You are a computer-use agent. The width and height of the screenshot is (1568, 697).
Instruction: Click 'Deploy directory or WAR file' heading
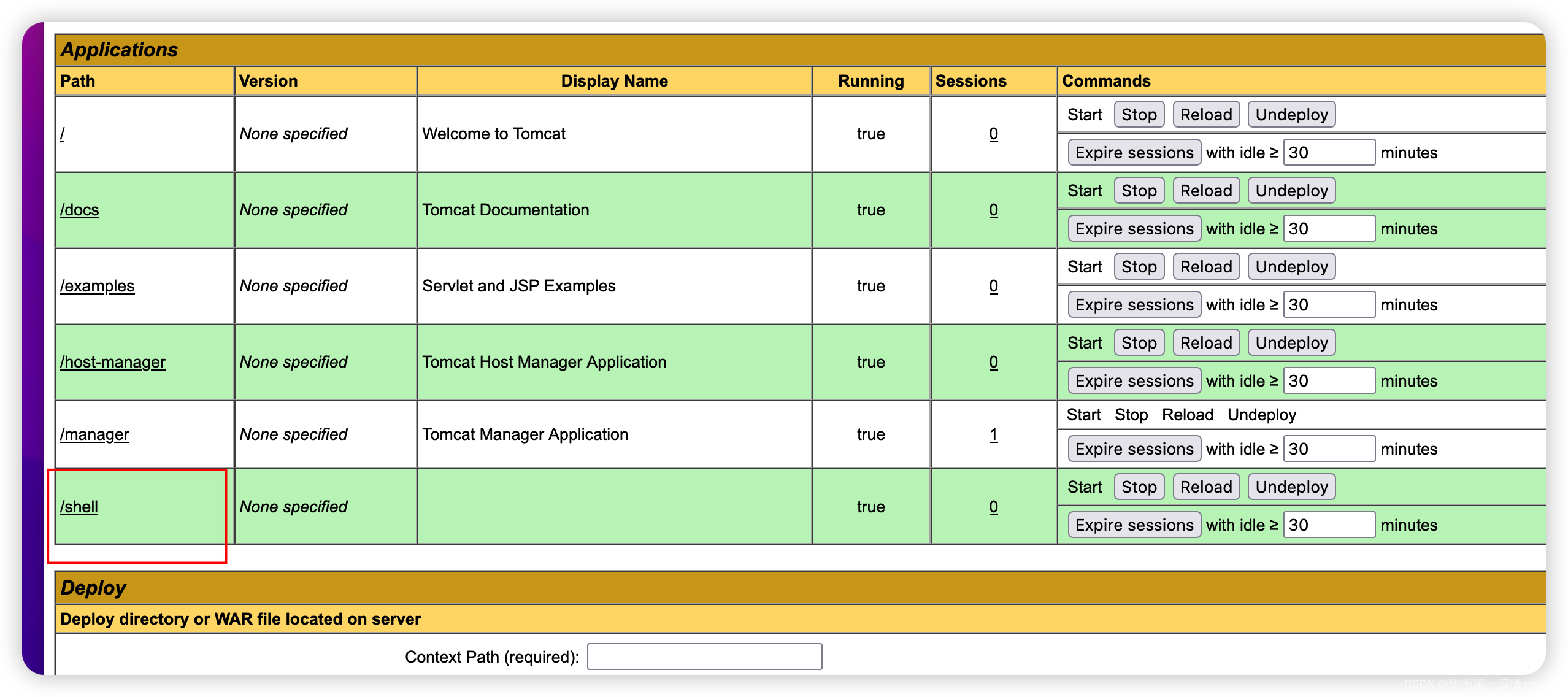(x=240, y=619)
